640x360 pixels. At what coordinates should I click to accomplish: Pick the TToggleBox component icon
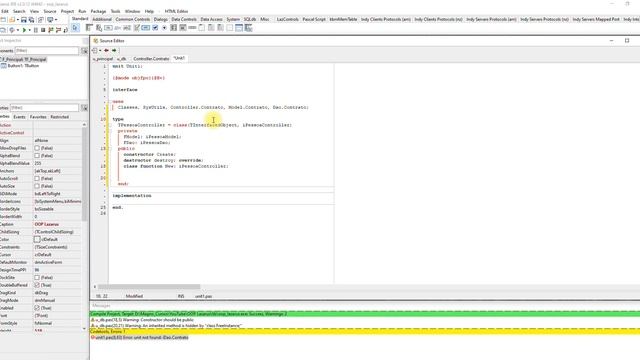tap(145, 28)
